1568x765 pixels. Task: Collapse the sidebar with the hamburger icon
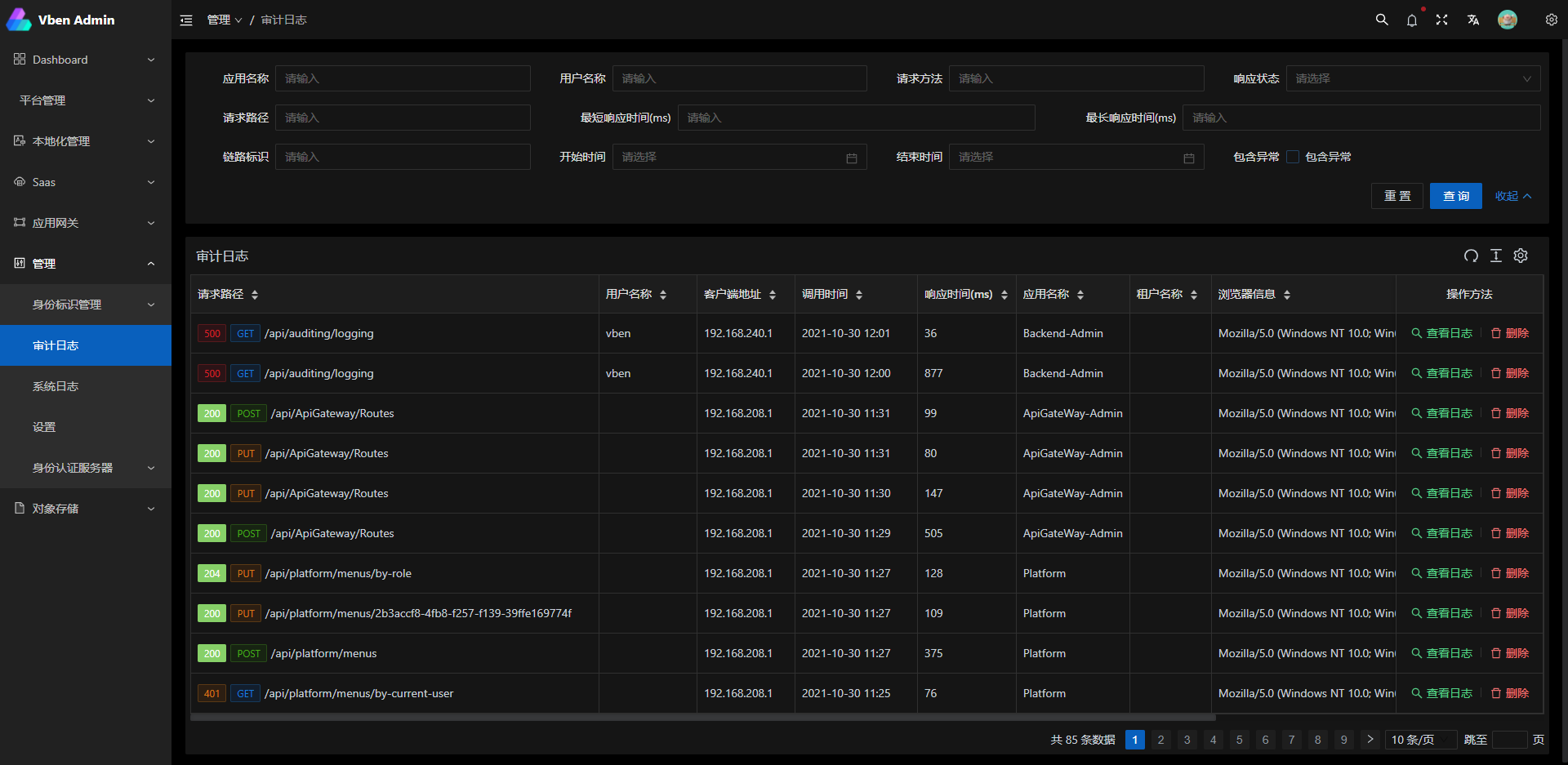186,20
